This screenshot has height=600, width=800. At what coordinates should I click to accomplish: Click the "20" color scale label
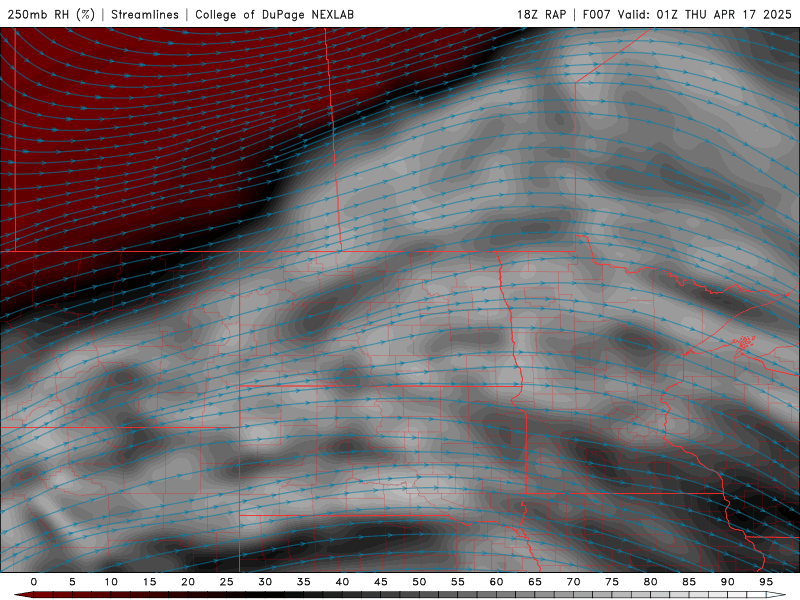[188, 582]
